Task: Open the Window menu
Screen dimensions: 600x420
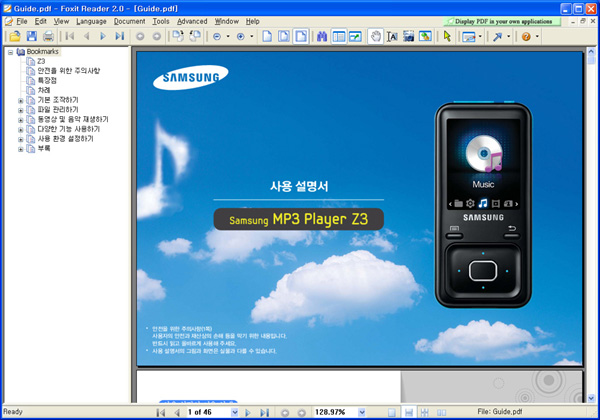Action: (227, 21)
